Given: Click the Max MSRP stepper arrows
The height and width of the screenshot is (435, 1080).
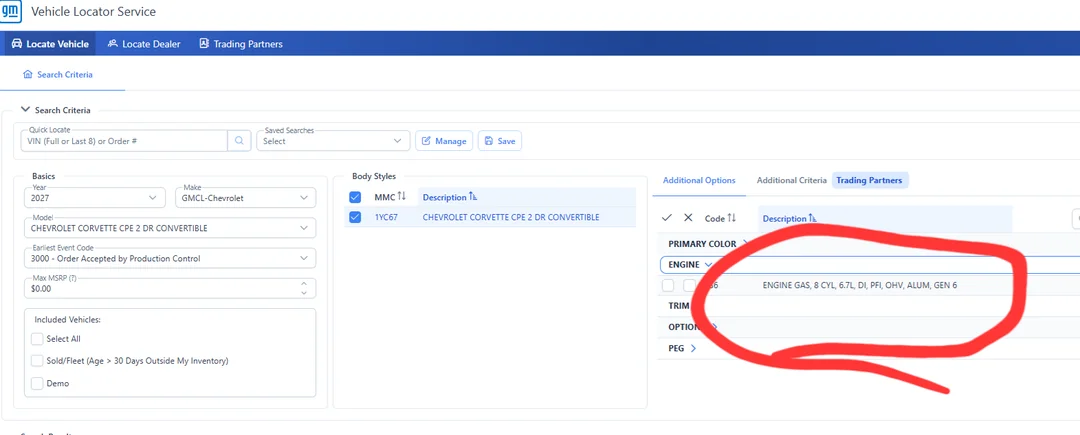Looking at the screenshot, I should 304,288.
